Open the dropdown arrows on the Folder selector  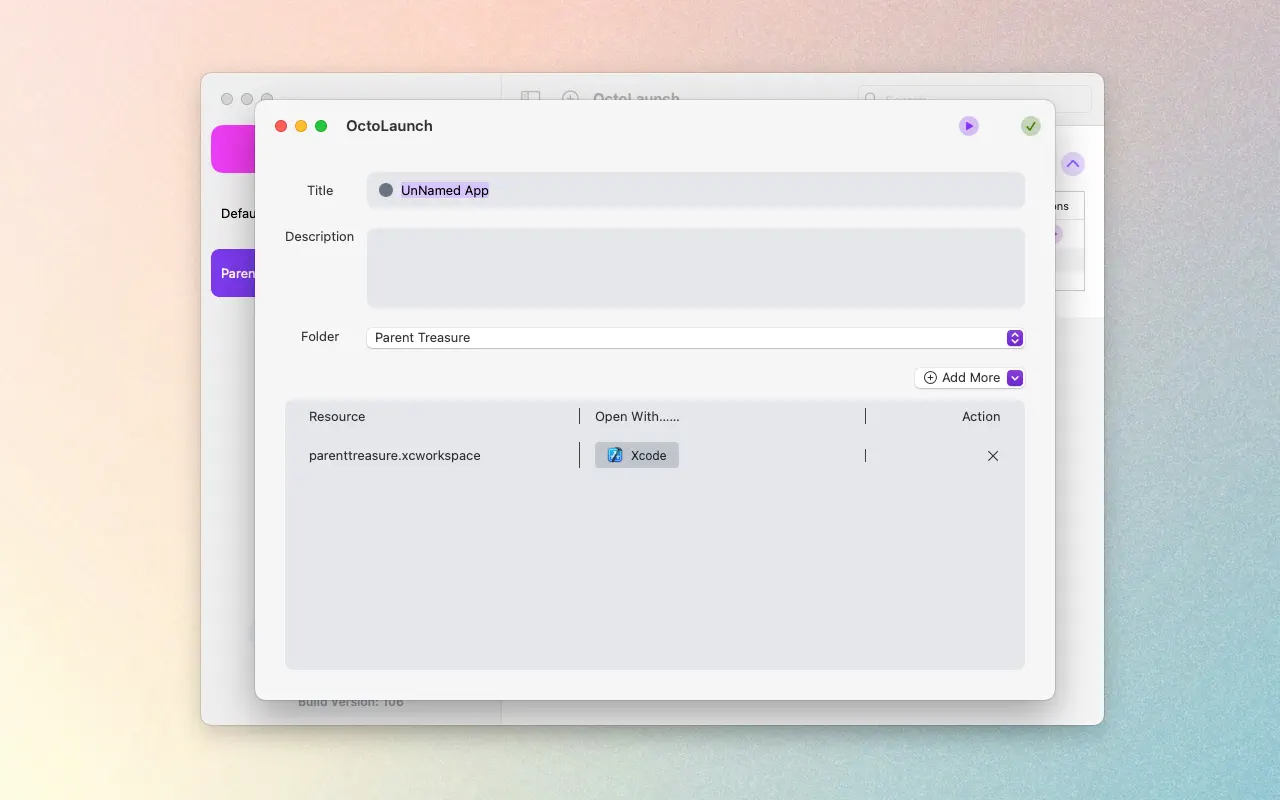coord(1015,338)
